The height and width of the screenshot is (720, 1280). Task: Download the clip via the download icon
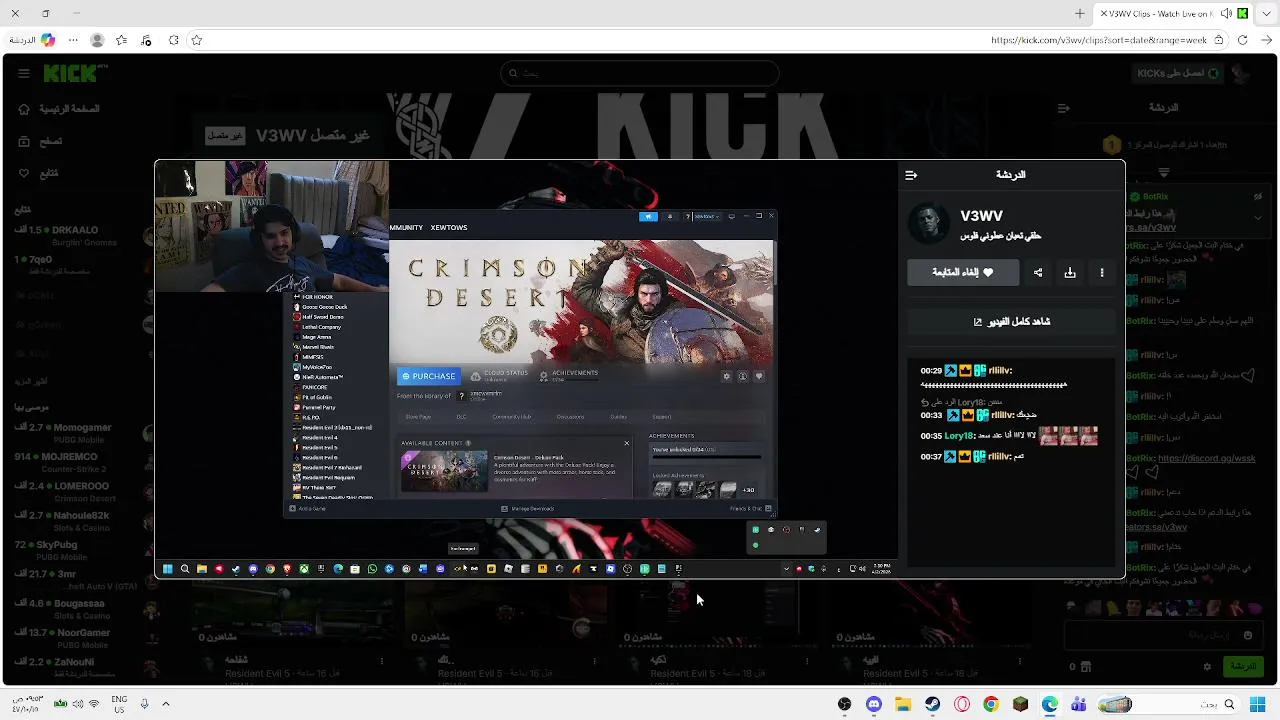[1070, 273]
